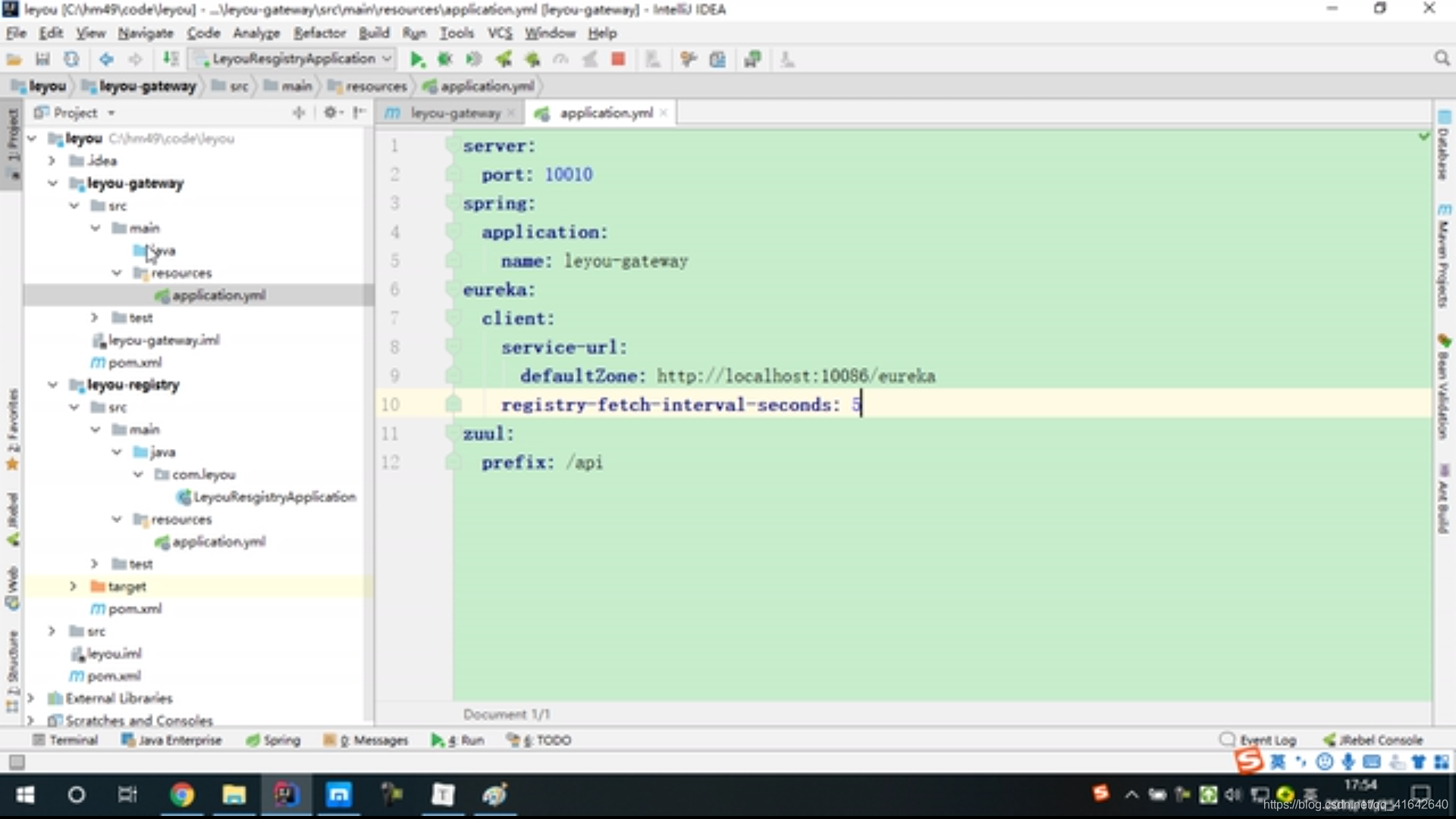1456x819 pixels.
Task: Toggle tool window quick access button
Action: [x=16, y=762]
